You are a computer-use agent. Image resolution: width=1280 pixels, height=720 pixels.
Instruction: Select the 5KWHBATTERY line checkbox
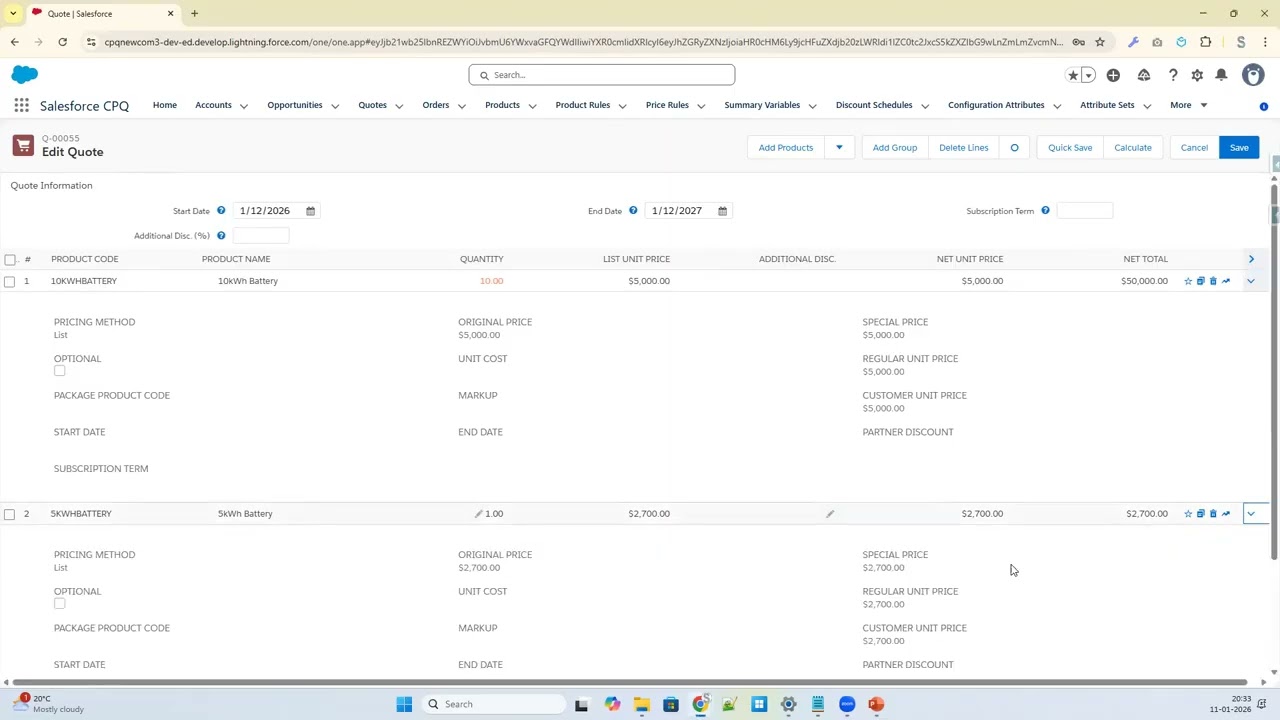click(10, 514)
